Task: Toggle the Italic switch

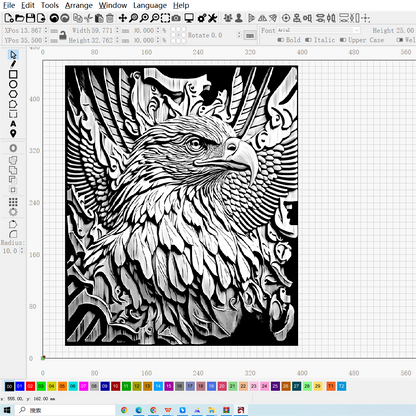Action: [x=309, y=40]
